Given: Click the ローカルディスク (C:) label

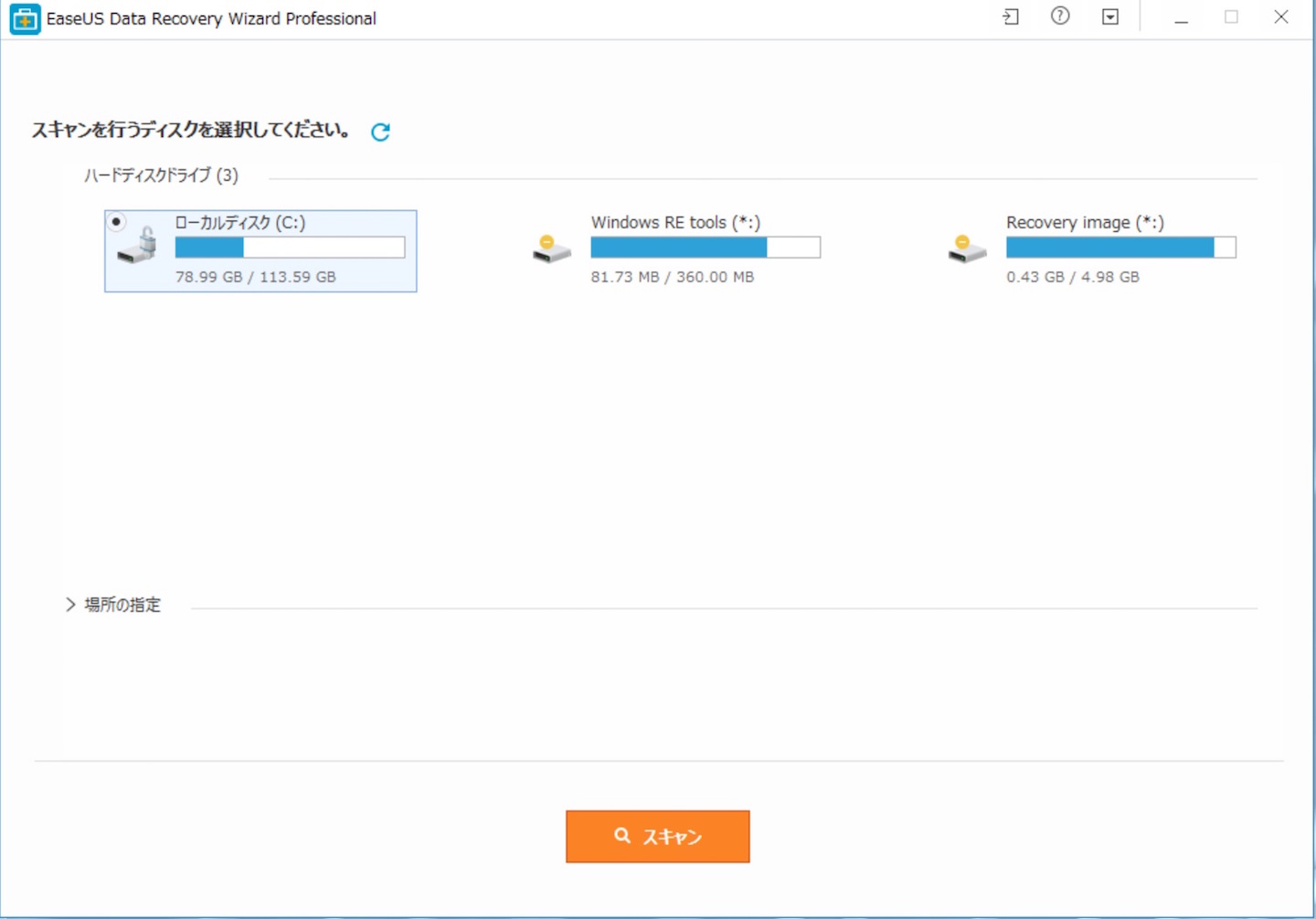Looking at the screenshot, I should (239, 222).
